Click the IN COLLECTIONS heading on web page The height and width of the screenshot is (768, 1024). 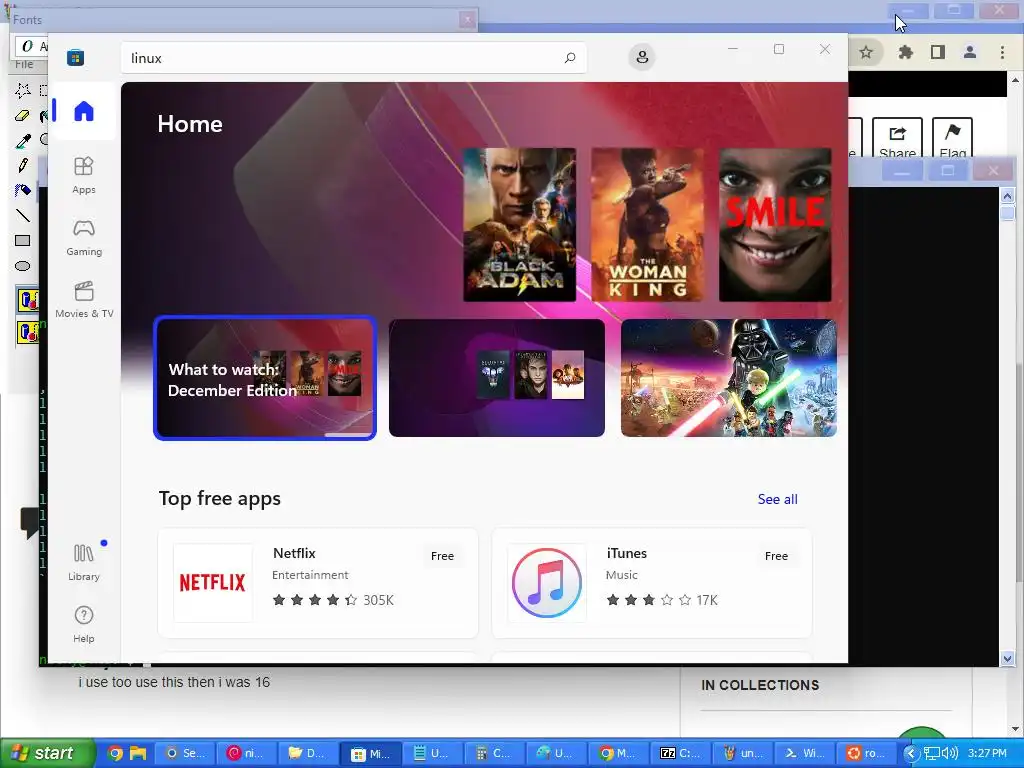pyautogui.click(x=760, y=685)
